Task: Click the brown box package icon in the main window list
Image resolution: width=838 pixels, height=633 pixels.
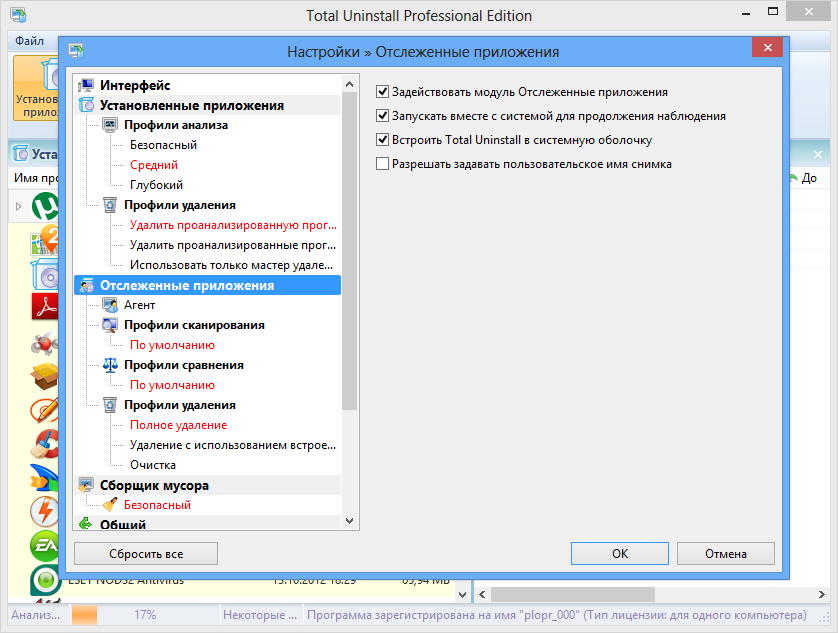Action: 45,376
